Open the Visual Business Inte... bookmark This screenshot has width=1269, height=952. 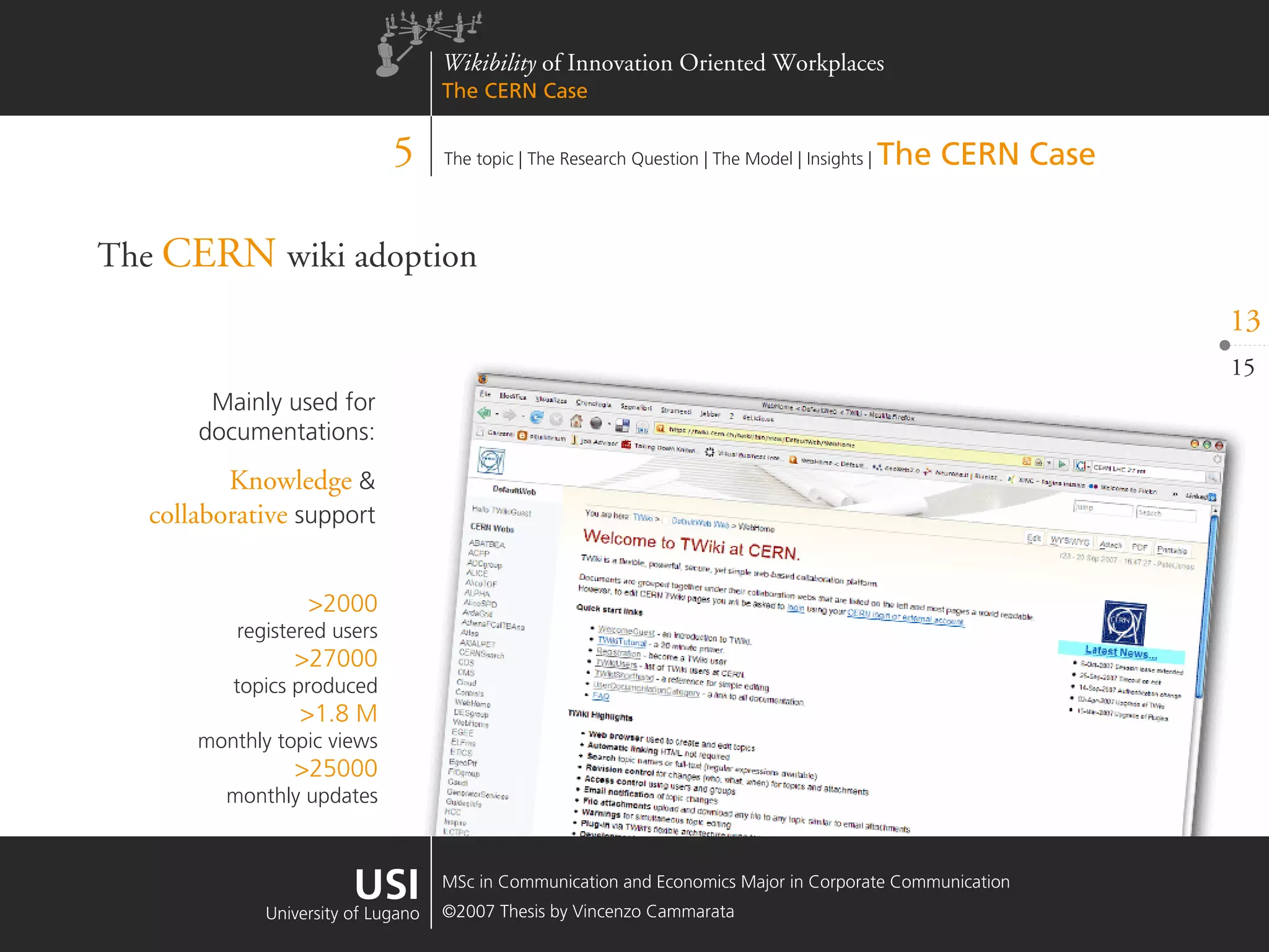coord(744,455)
